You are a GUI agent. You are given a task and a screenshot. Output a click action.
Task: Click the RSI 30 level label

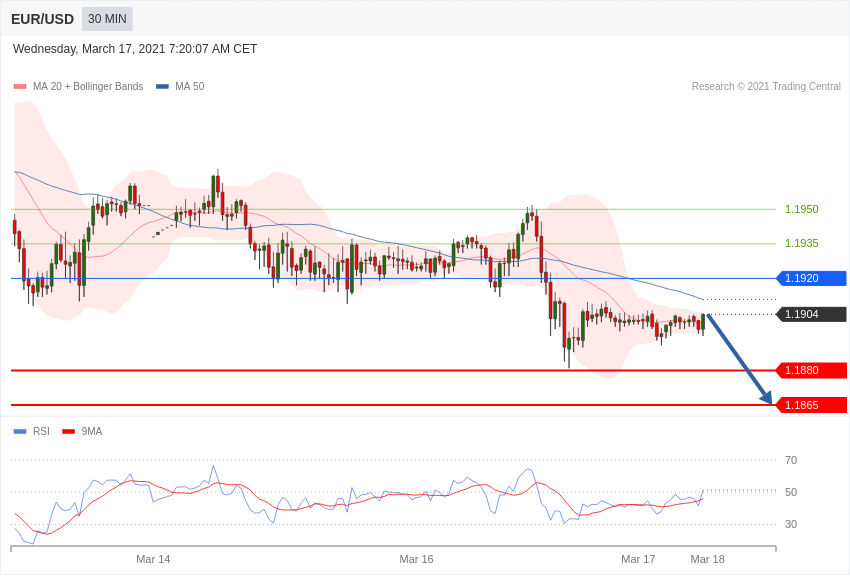[x=791, y=524]
